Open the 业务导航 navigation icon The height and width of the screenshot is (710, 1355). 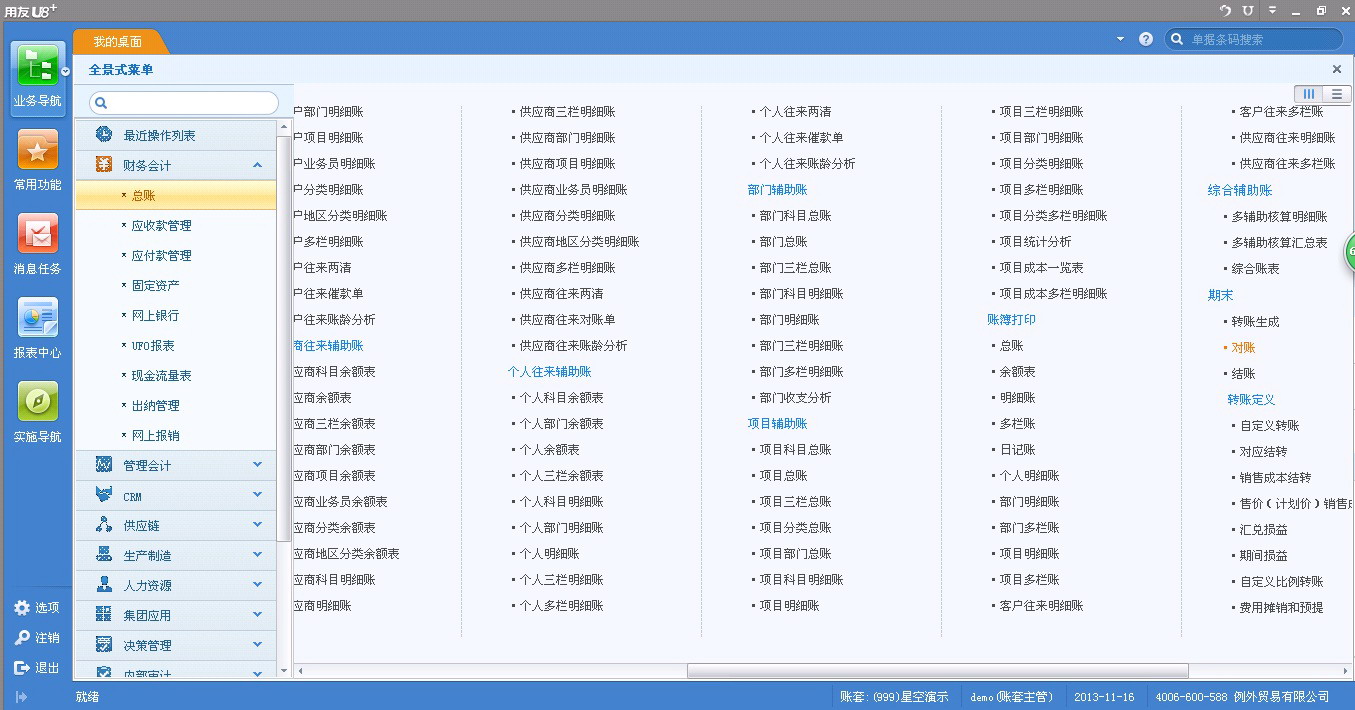(38, 67)
